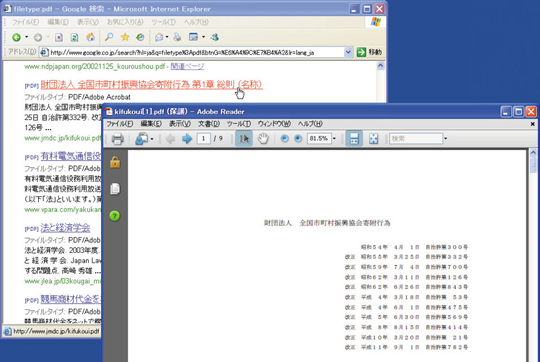
Task: Open the お気に入り(A) menu in Internet Explorer
Action: click(x=125, y=22)
